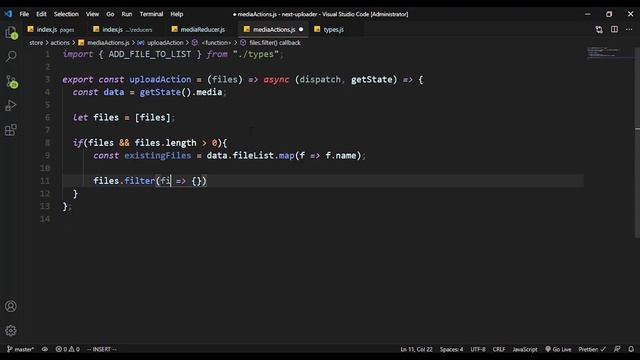Click the master branch indicator
Screen dimensions: 640x360
20,349
